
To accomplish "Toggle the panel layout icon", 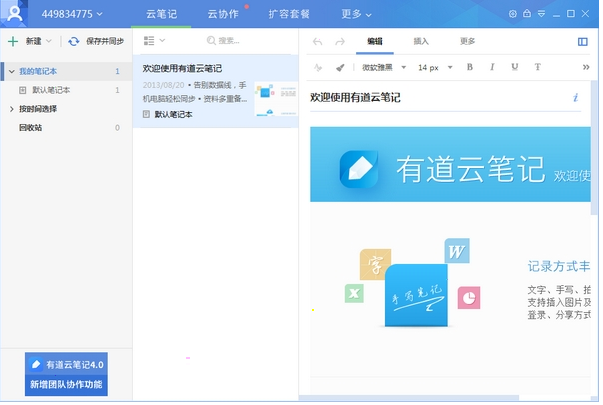I will (x=583, y=42).
